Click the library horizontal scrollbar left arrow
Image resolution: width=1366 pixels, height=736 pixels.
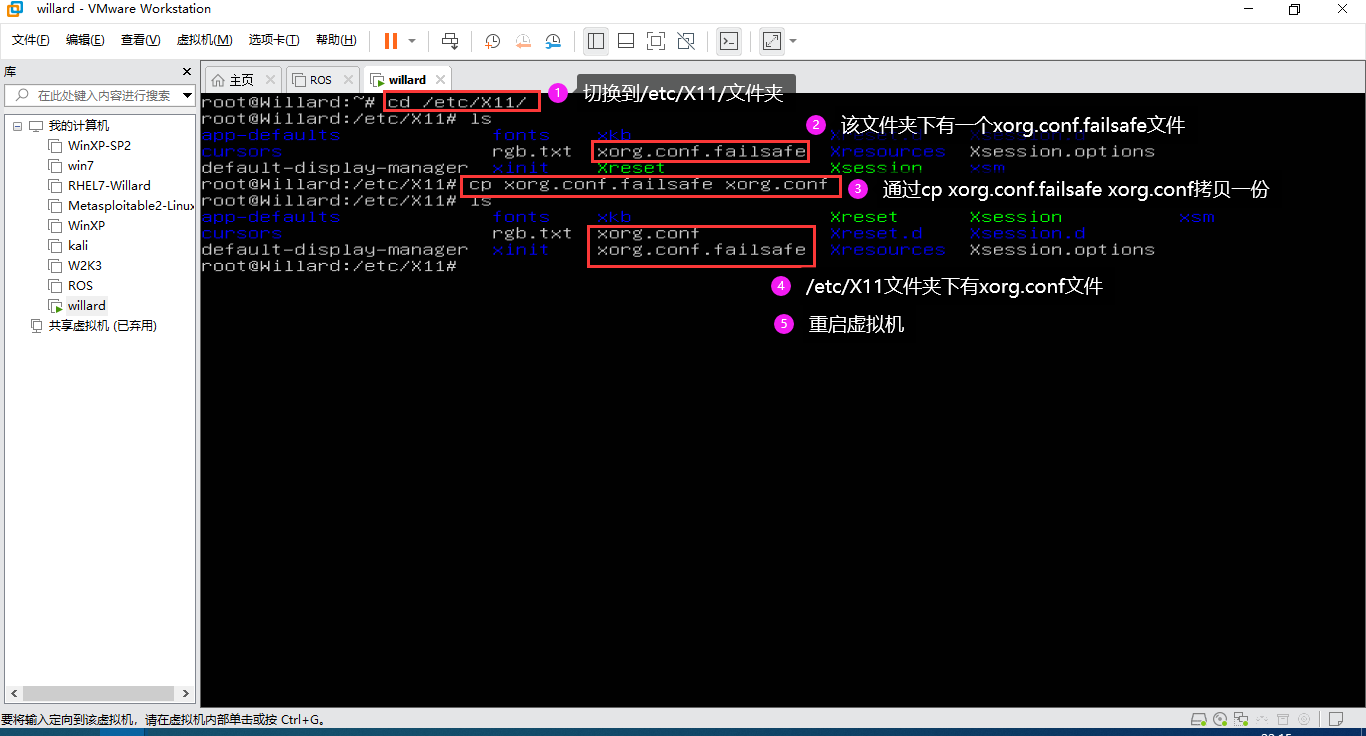click(12, 693)
